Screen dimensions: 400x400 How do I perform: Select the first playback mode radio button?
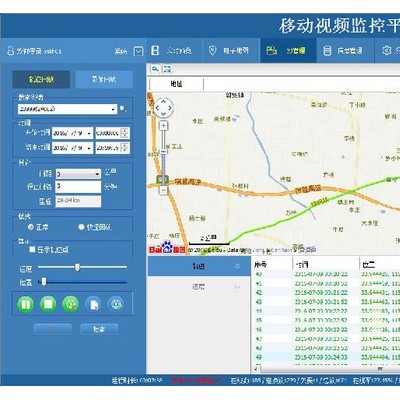point(31,227)
